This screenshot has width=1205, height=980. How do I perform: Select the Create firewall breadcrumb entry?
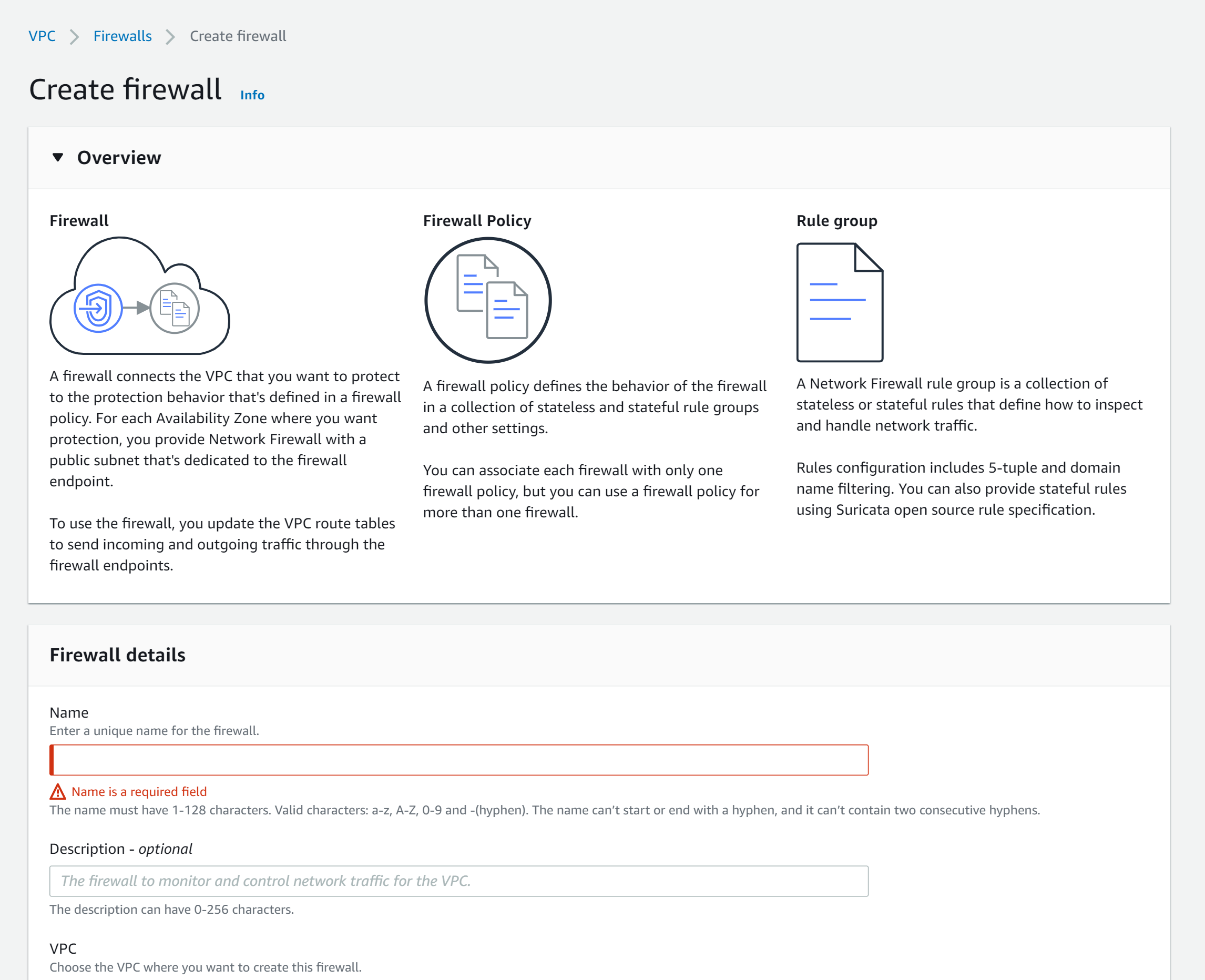pos(238,36)
